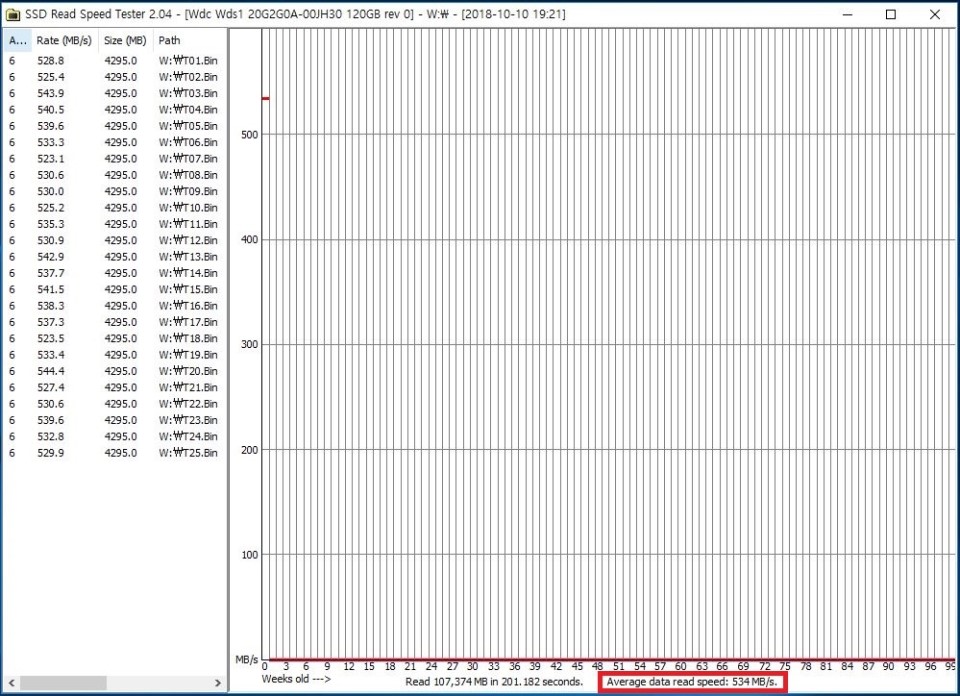Click the SSD Read Speed Tester title bar icon

[12, 14]
